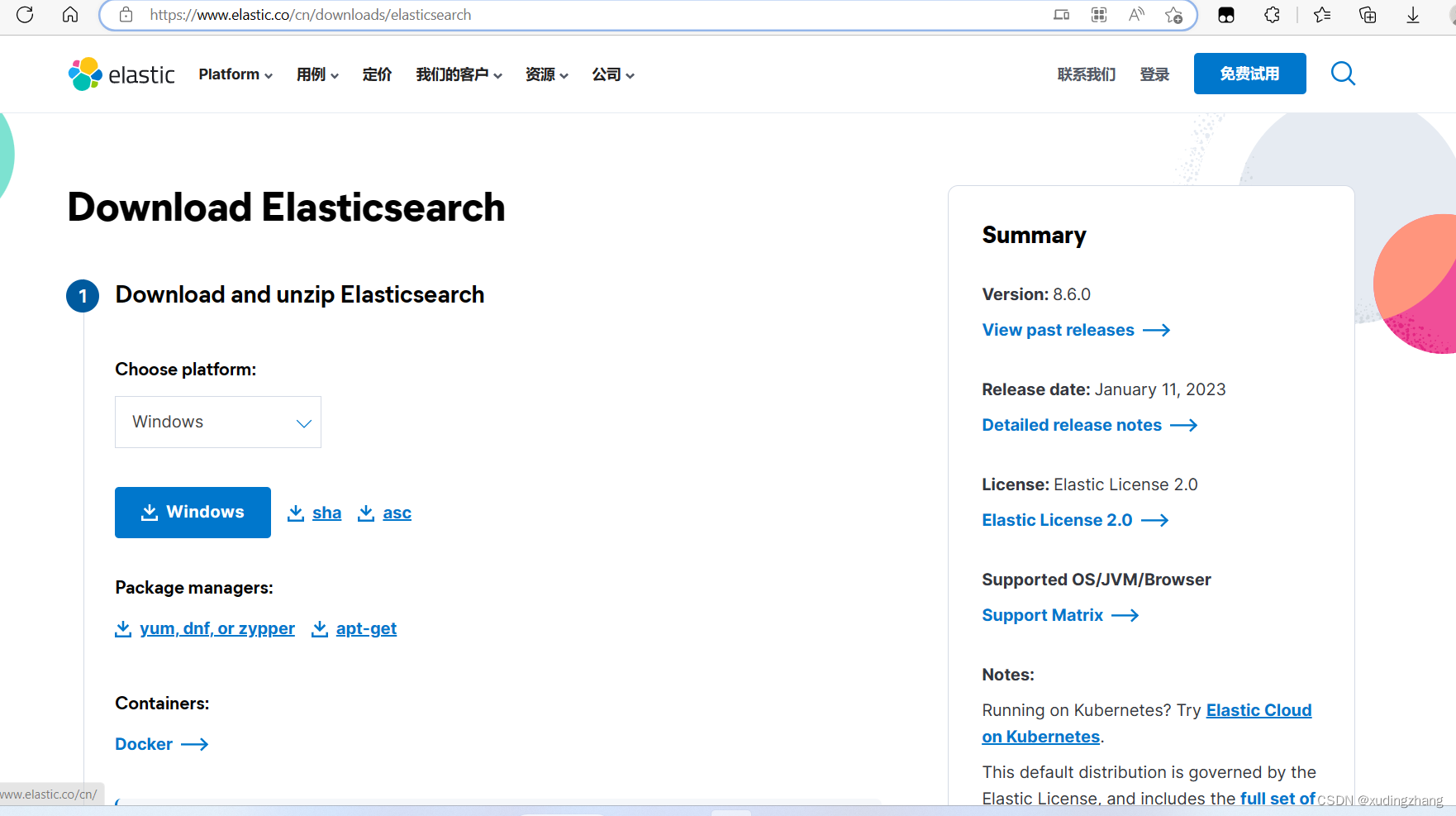Expand the Platform navigation menu
Screen dimensions: 1456x816
point(236,74)
